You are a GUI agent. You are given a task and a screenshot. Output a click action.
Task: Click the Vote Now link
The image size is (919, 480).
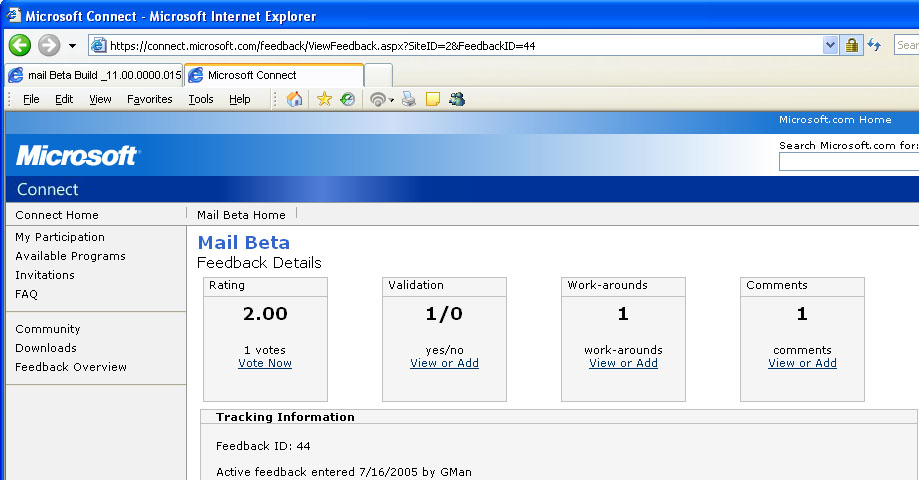point(265,363)
